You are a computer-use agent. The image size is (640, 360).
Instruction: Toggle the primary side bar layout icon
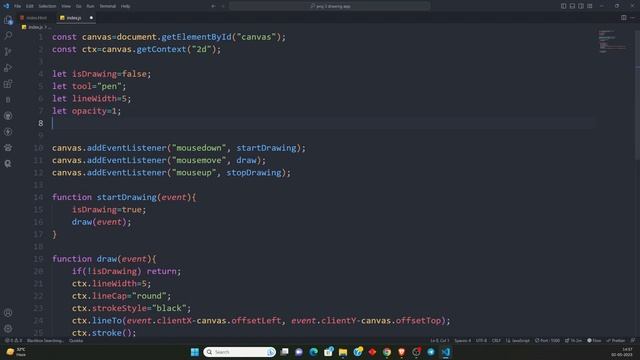click(563, 6)
